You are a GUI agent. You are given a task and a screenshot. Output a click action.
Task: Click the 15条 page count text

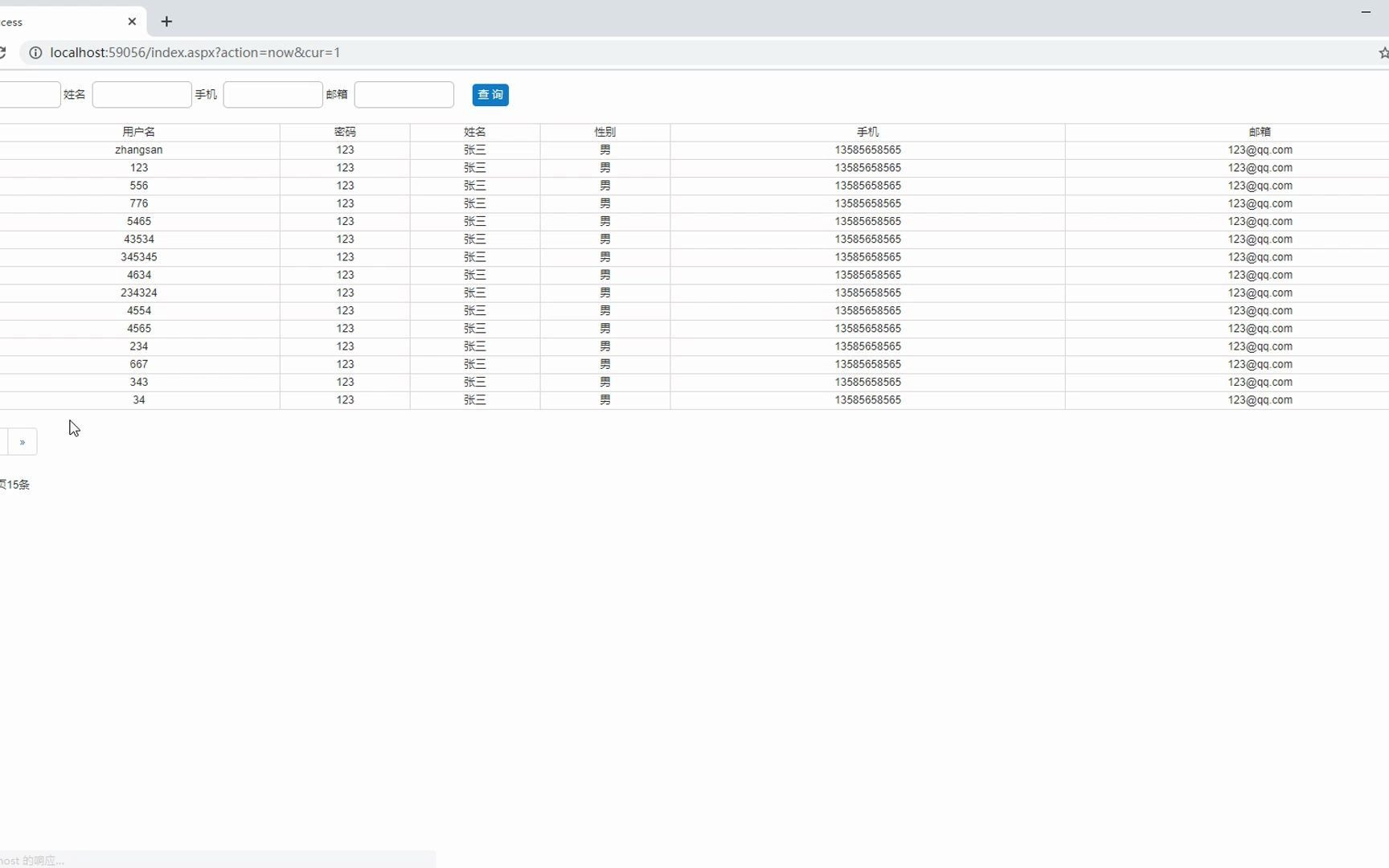18,485
